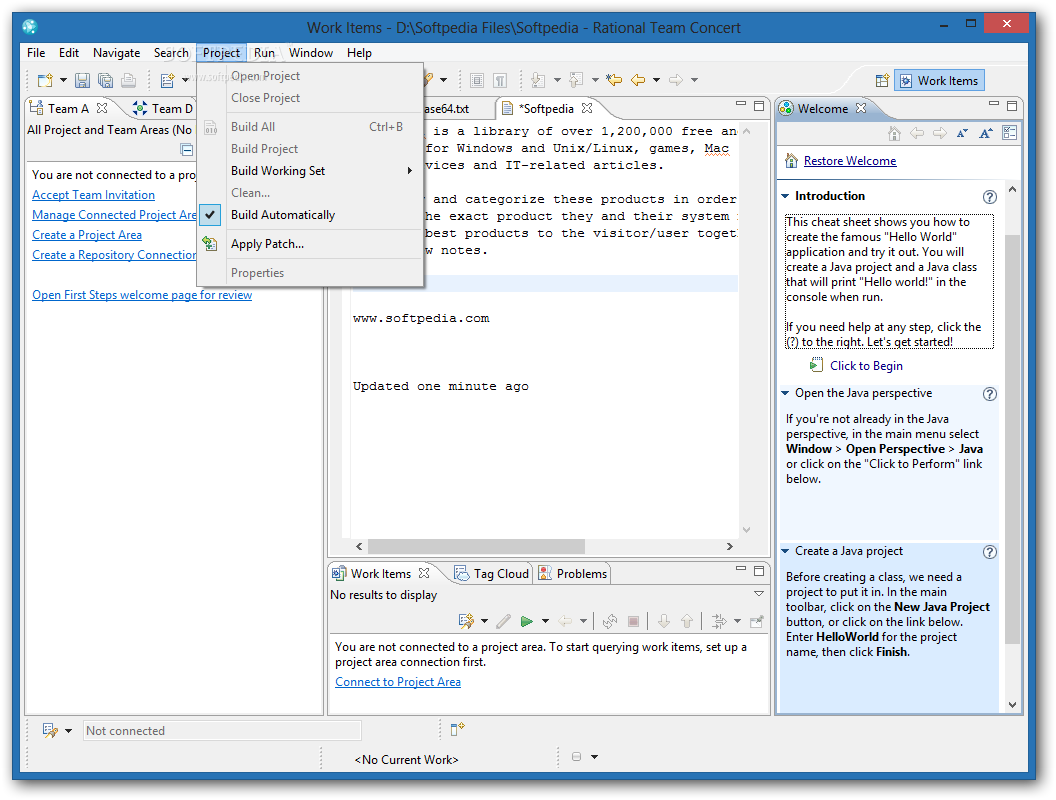
Task: Click the Previous Annotation toolbar icon
Action: [576, 80]
